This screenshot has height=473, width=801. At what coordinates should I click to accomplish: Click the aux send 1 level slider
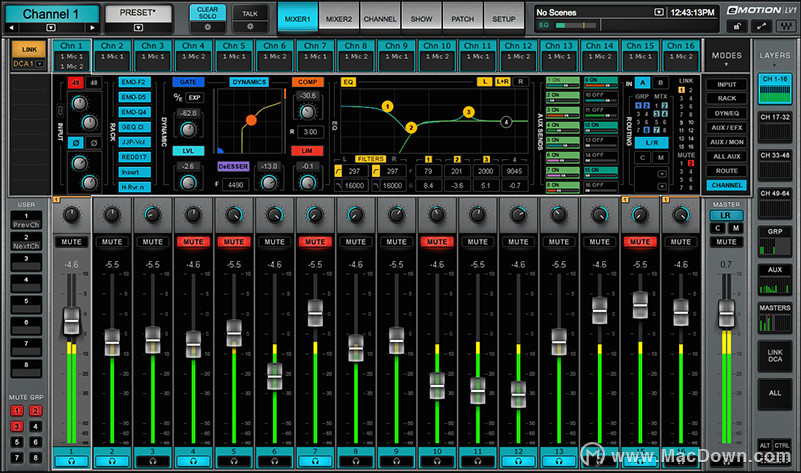562,85
